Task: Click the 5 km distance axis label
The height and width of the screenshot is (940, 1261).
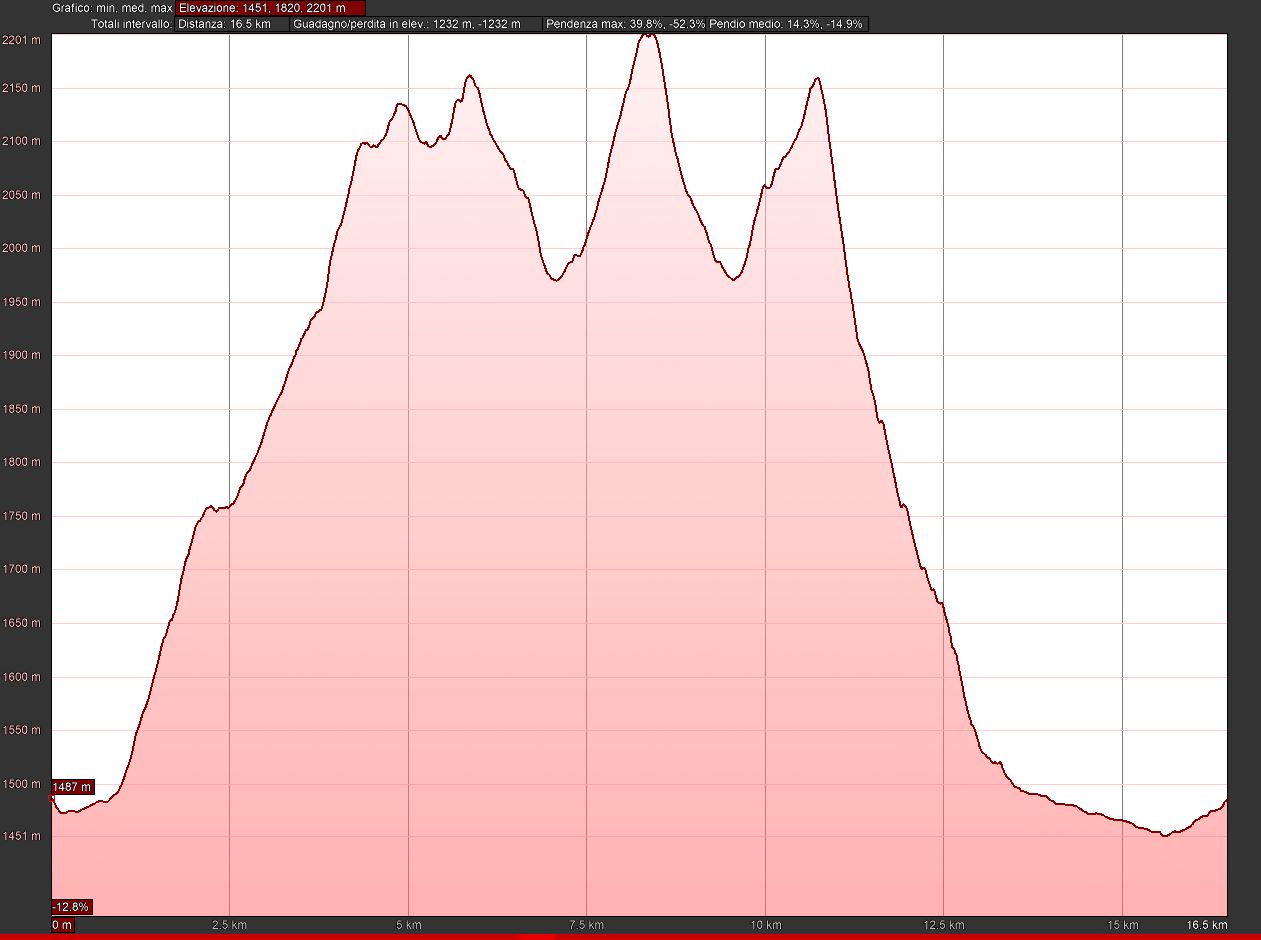Action: pyautogui.click(x=408, y=925)
